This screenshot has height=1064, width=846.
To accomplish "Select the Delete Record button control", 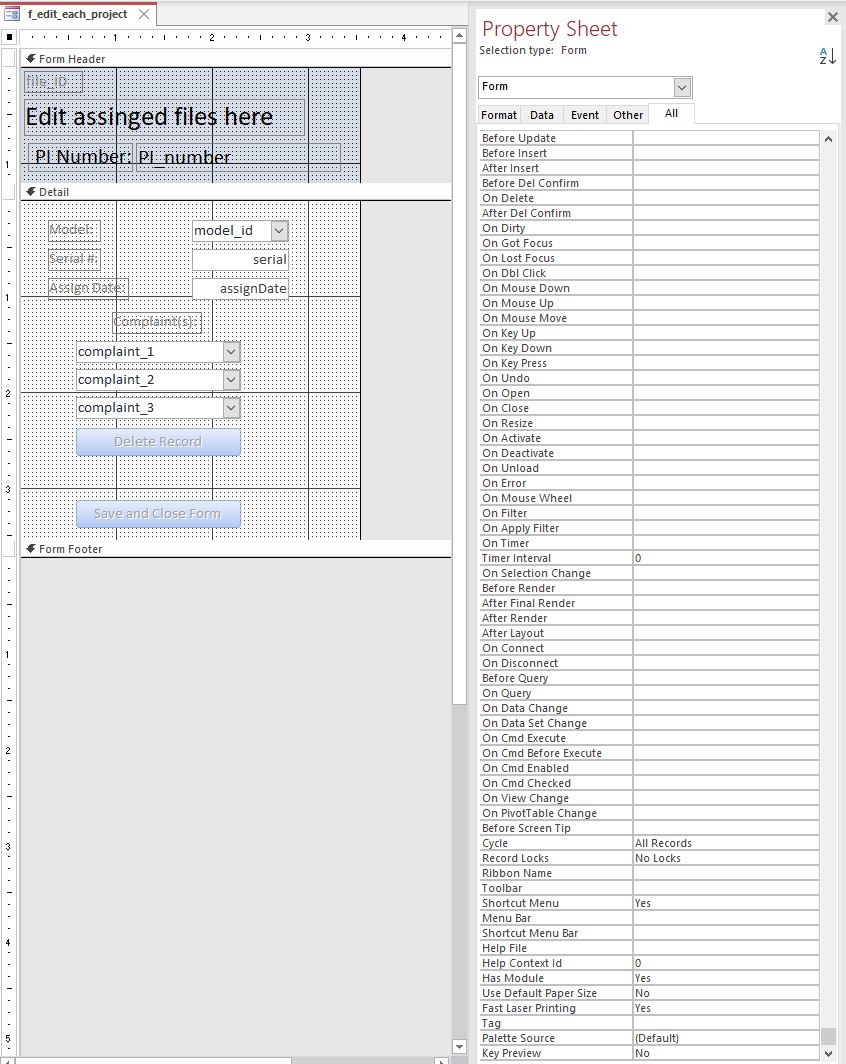I will coord(158,442).
